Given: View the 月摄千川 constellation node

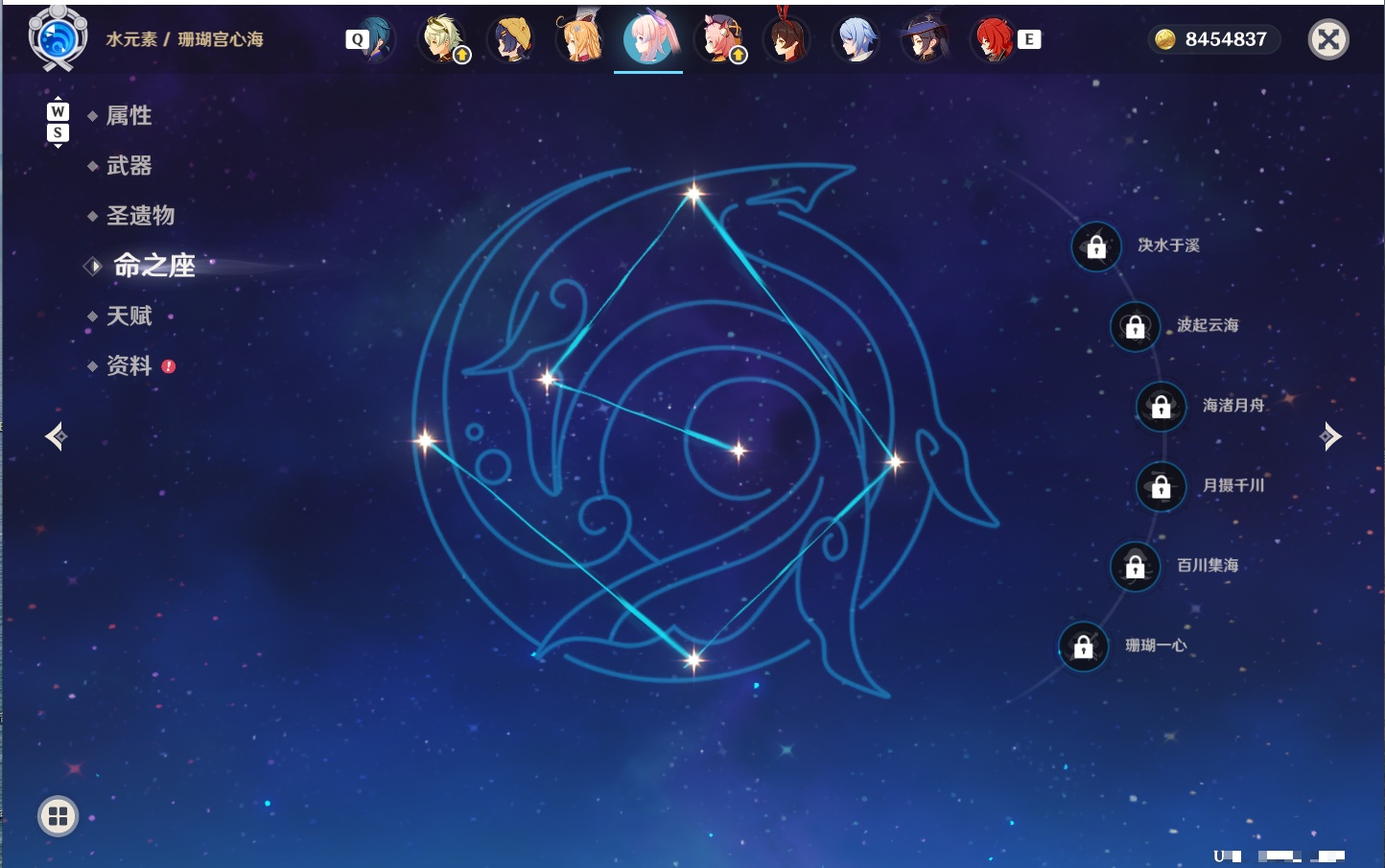Looking at the screenshot, I should tap(1233, 485).
